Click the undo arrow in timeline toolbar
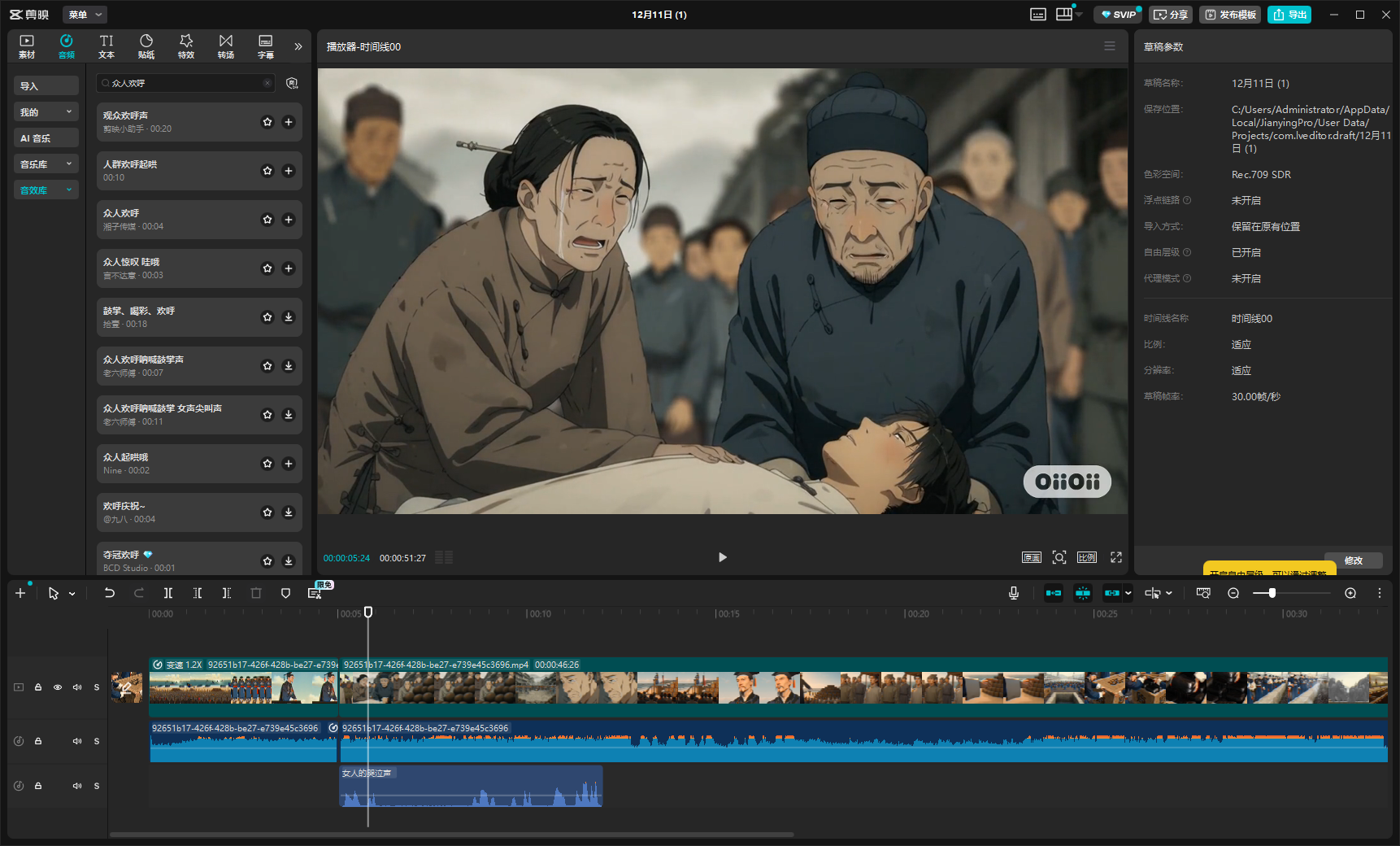This screenshot has width=1400, height=846. click(110, 593)
